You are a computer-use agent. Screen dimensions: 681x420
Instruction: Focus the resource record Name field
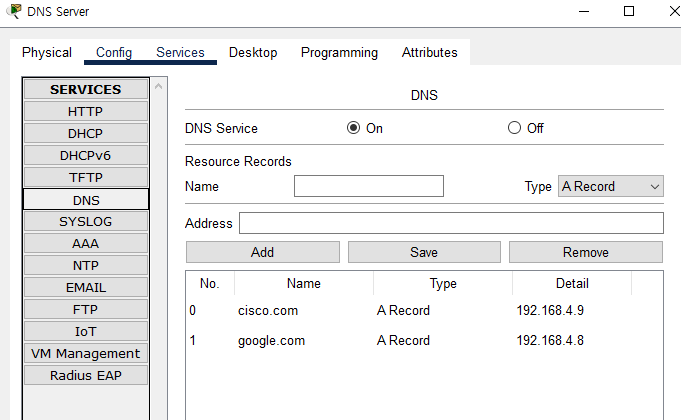pos(369,186)
